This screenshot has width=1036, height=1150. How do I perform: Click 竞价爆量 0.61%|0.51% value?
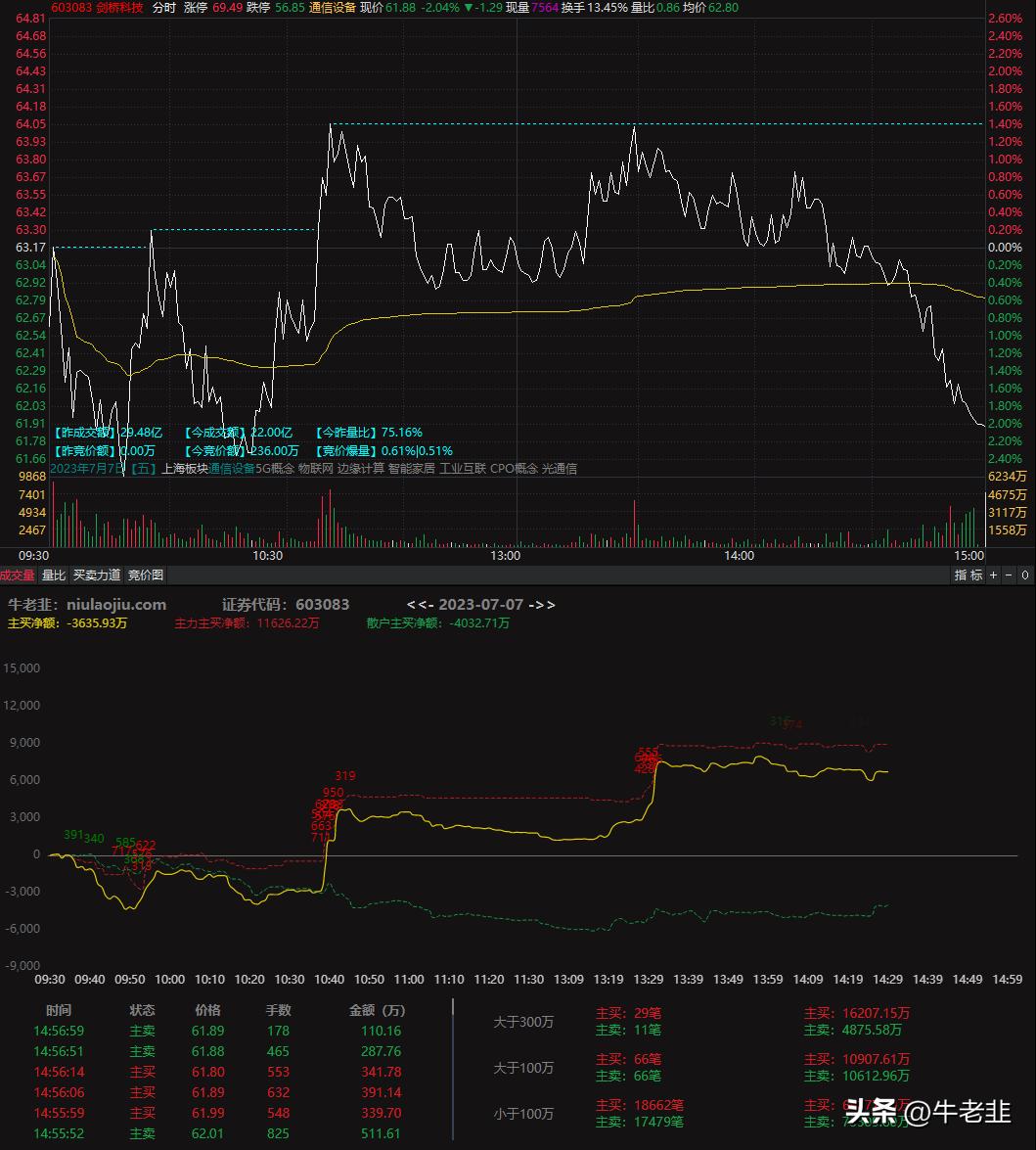[383, 450]
